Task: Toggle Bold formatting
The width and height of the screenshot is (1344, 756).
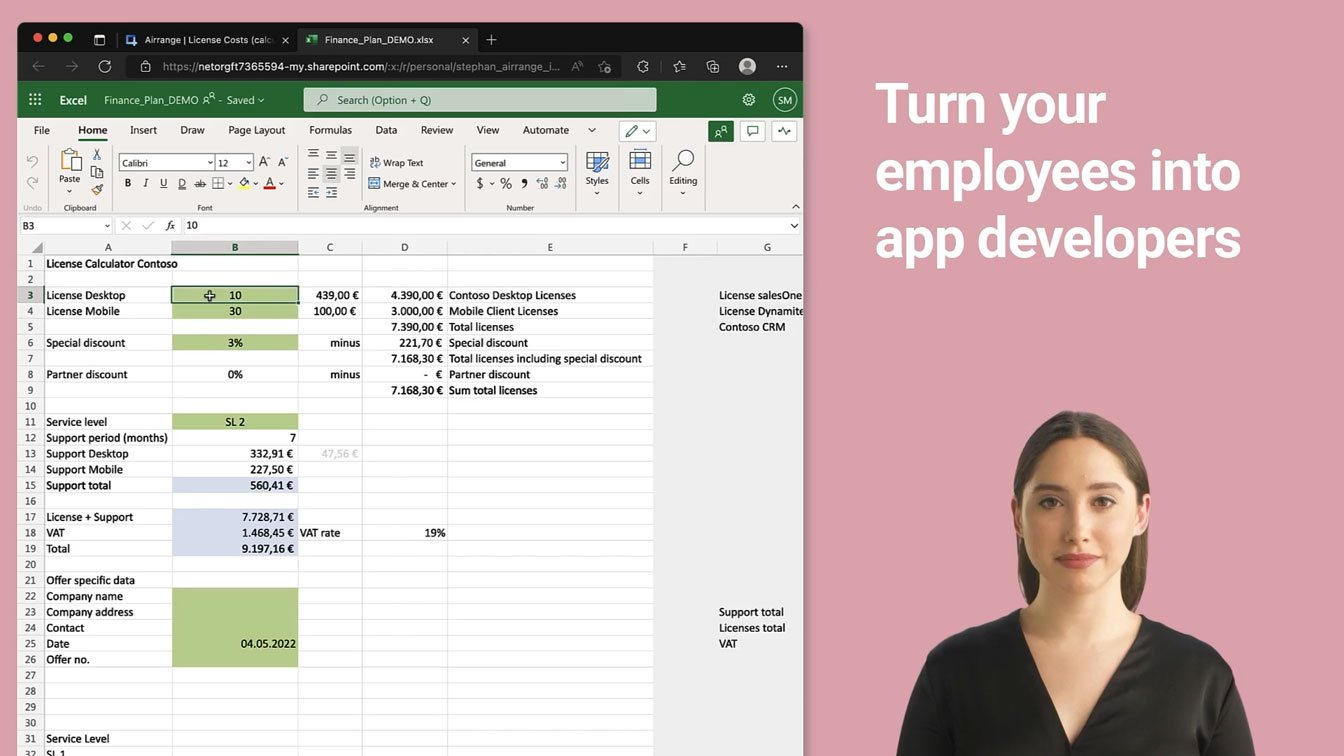Action: 127,184
